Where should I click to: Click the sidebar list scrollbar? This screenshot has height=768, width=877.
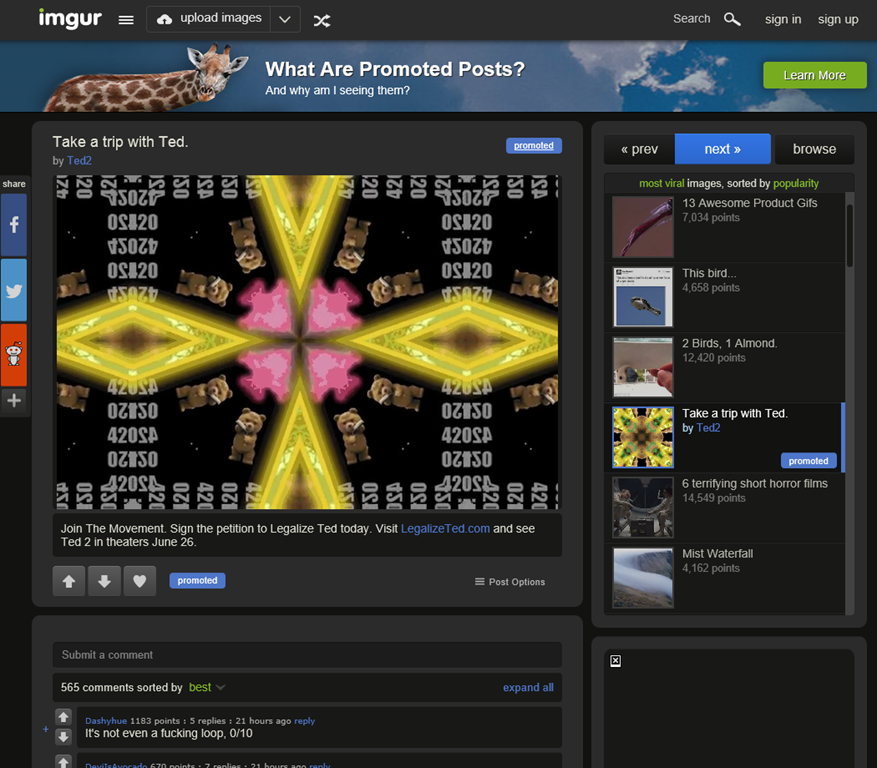(850, 235)
